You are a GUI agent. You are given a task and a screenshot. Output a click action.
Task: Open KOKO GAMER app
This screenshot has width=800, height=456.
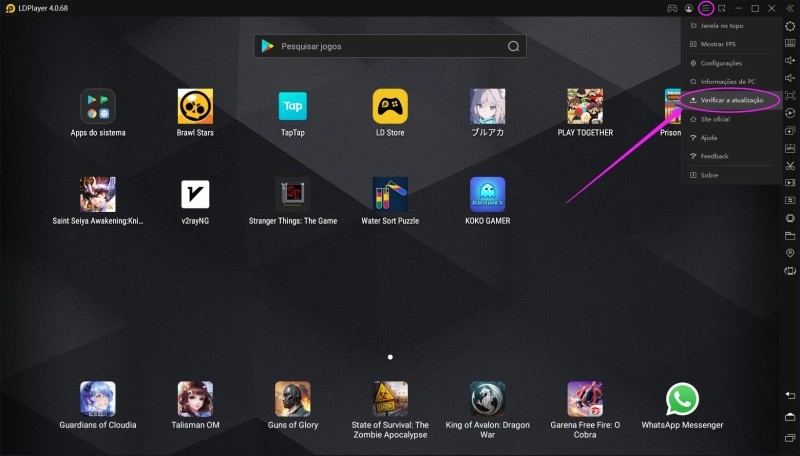pos(487,194)
